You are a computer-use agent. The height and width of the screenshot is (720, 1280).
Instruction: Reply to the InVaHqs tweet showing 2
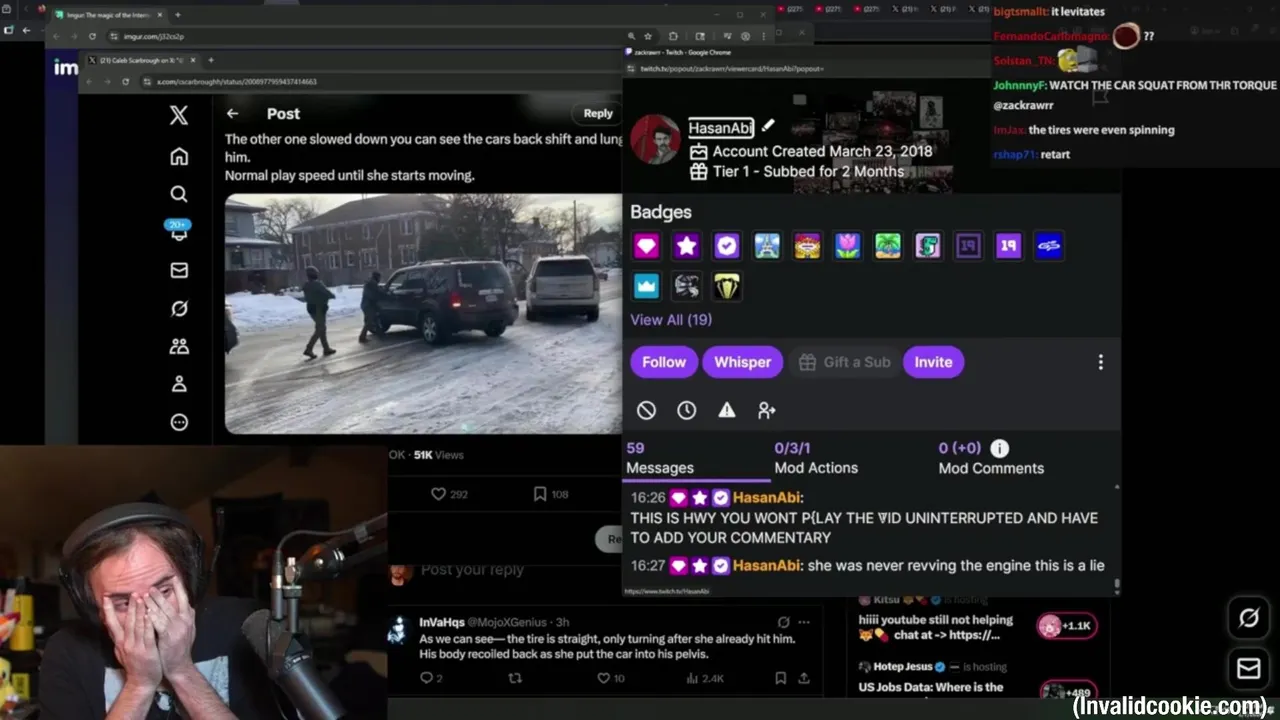431,678
